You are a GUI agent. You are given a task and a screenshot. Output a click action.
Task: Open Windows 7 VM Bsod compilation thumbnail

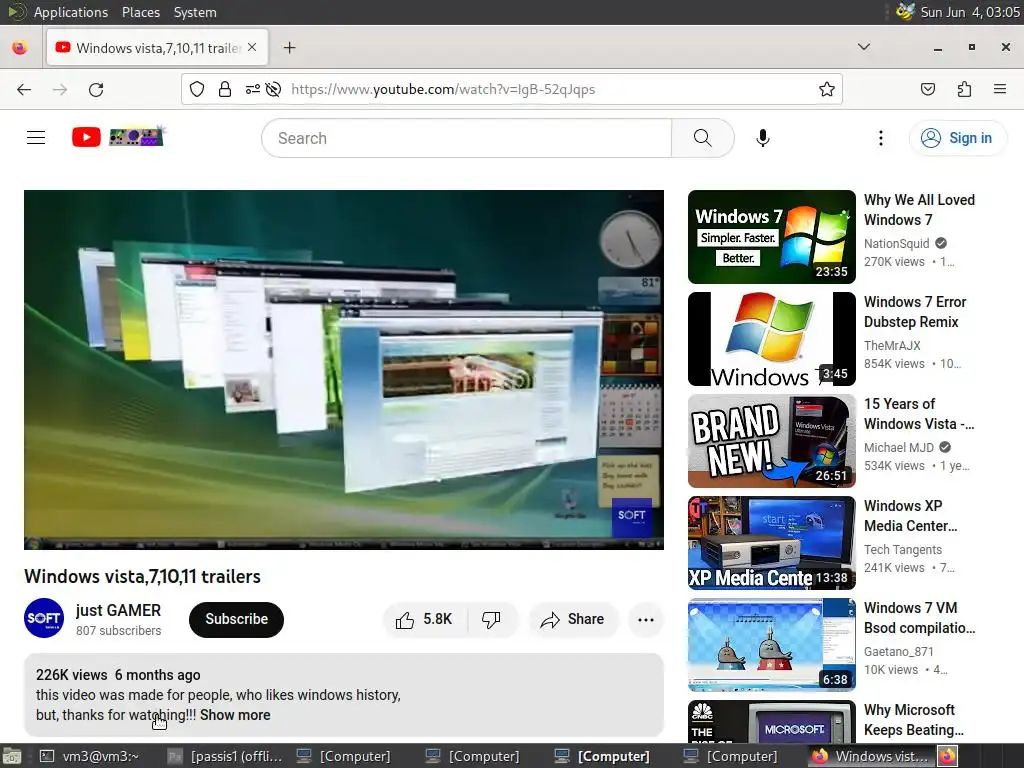(x=772, y=645)
